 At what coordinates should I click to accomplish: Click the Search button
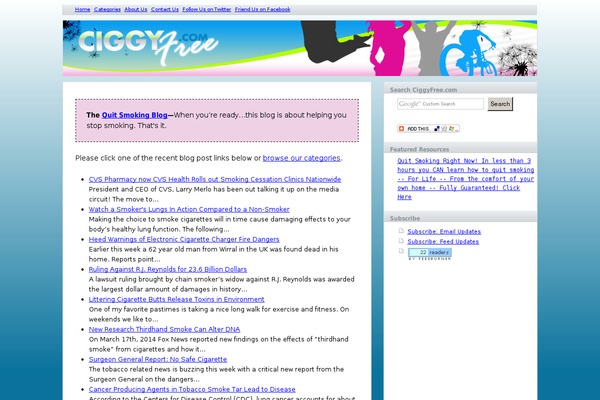[x=500, y=104]
